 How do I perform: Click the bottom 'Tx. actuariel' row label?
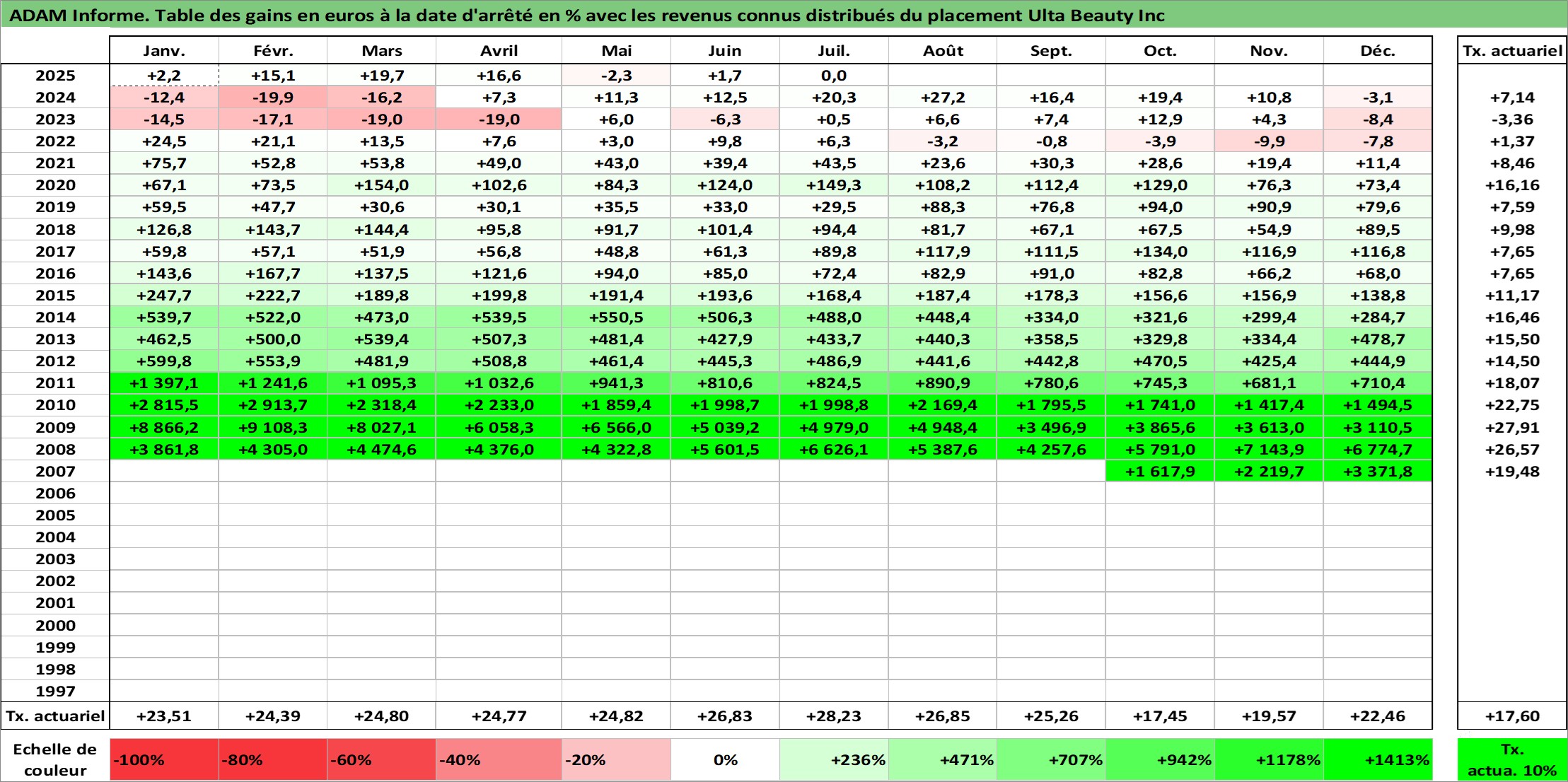pyautogui.click(x=55, y=716)
